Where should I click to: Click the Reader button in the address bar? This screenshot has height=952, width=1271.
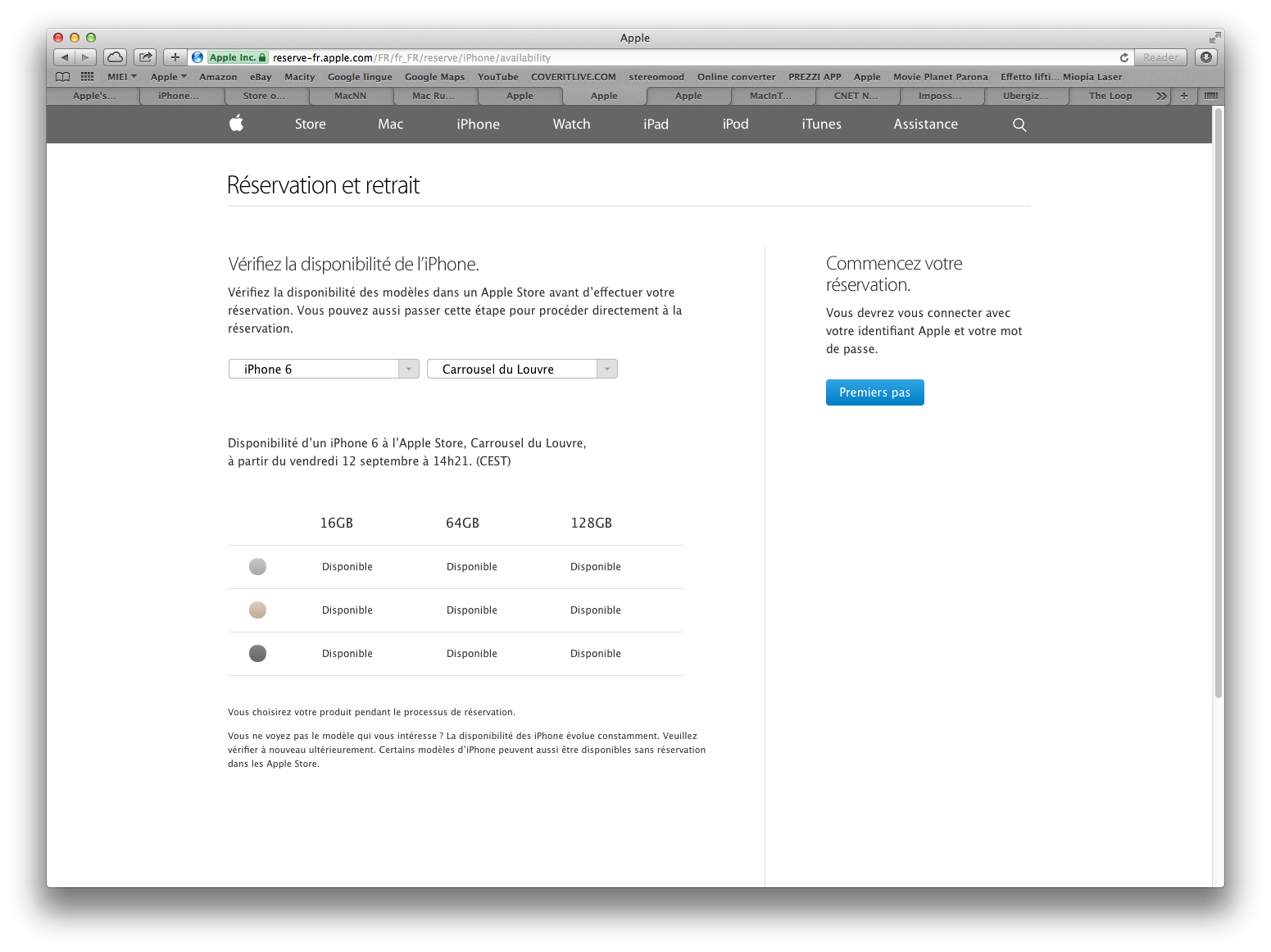[x=1160, y=57]
